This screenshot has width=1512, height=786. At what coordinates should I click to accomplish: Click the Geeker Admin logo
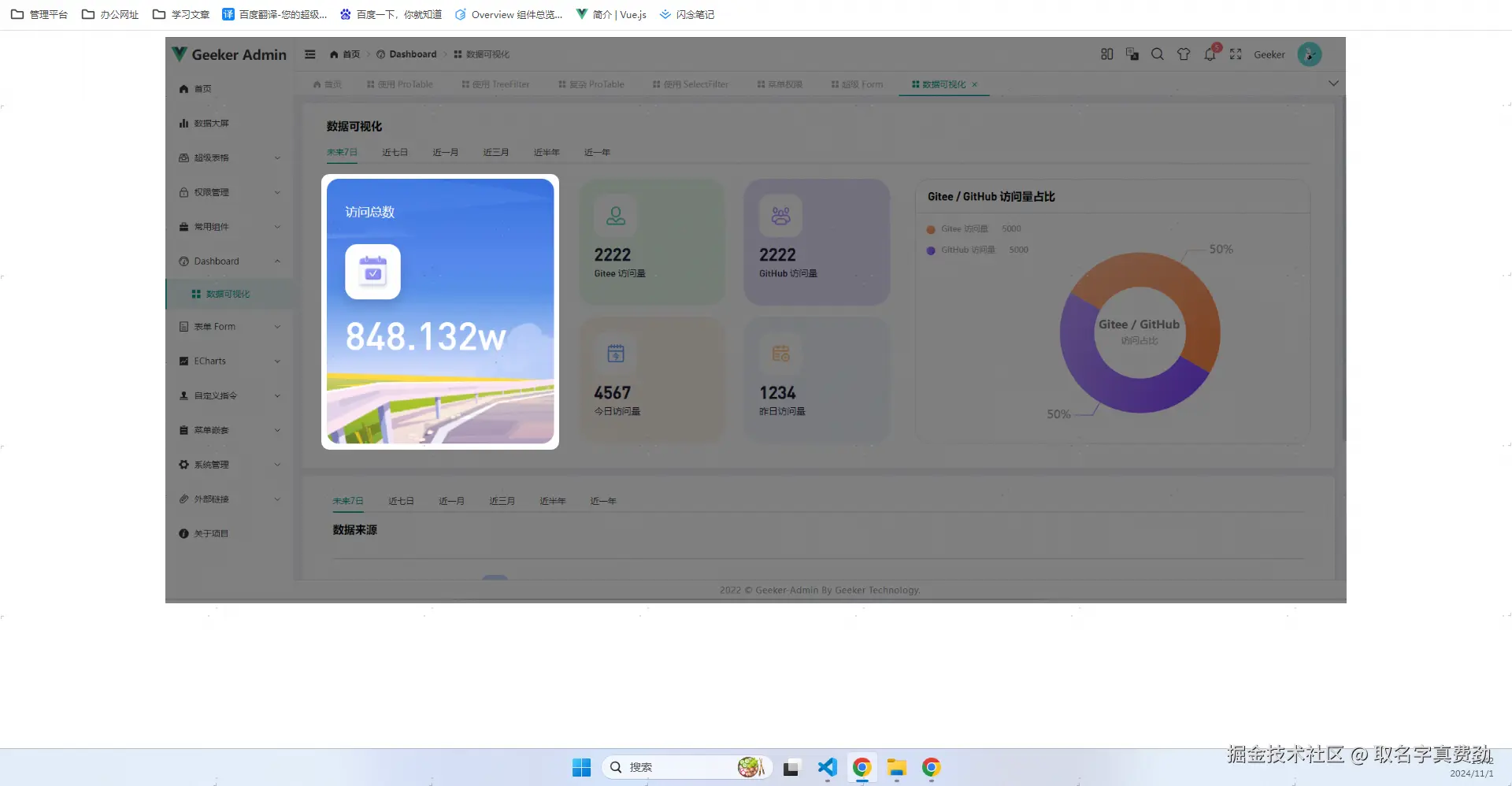click(x=229, y=54)
